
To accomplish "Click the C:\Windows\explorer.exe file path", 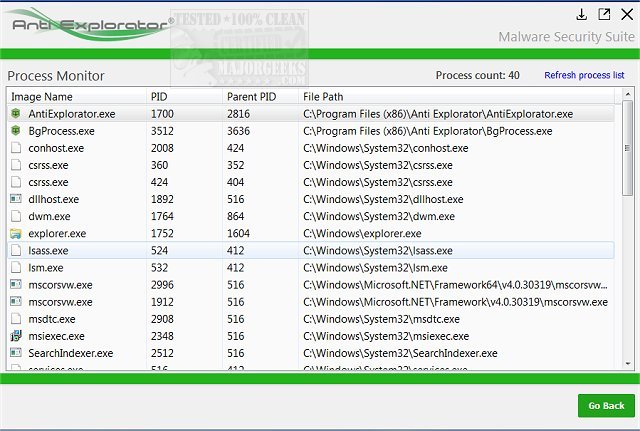I will pyautogui.click(x=362, y=233).
